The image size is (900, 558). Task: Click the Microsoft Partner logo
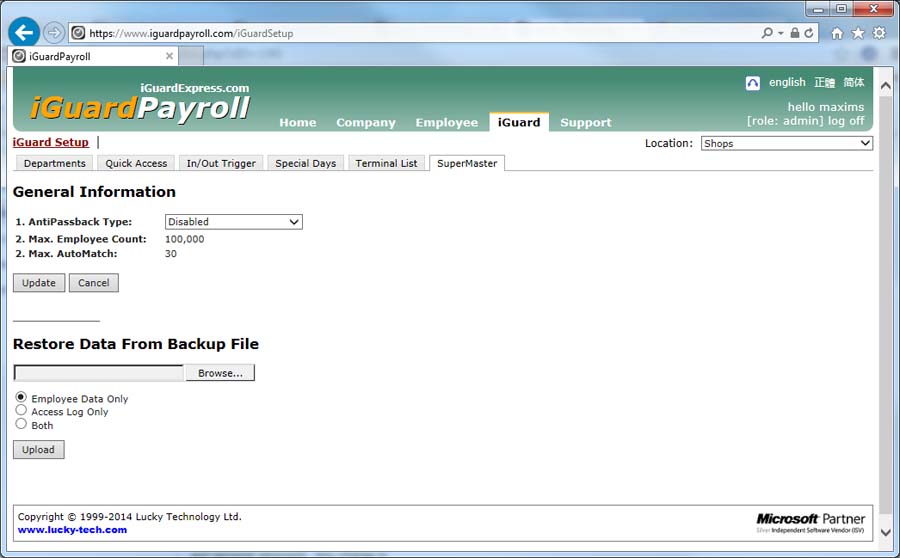pyautogui.click(x=810, y=522)
